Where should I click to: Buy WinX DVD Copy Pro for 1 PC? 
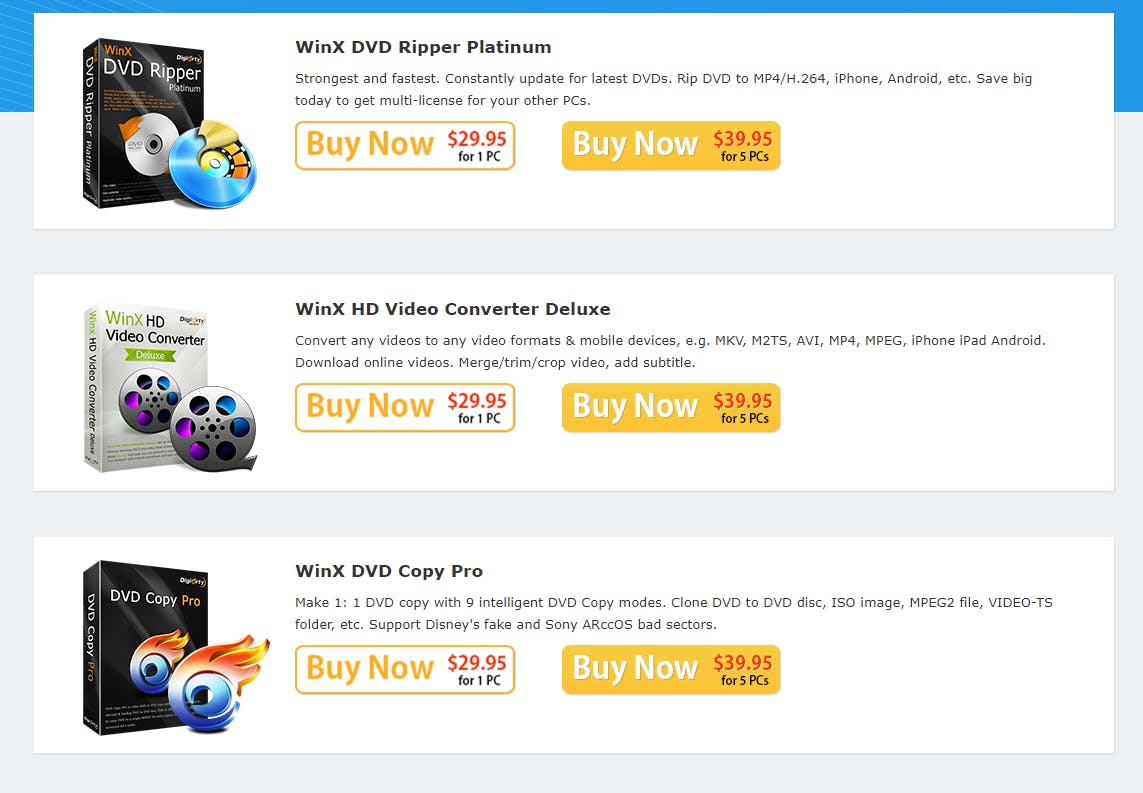[x=405, y=669]
